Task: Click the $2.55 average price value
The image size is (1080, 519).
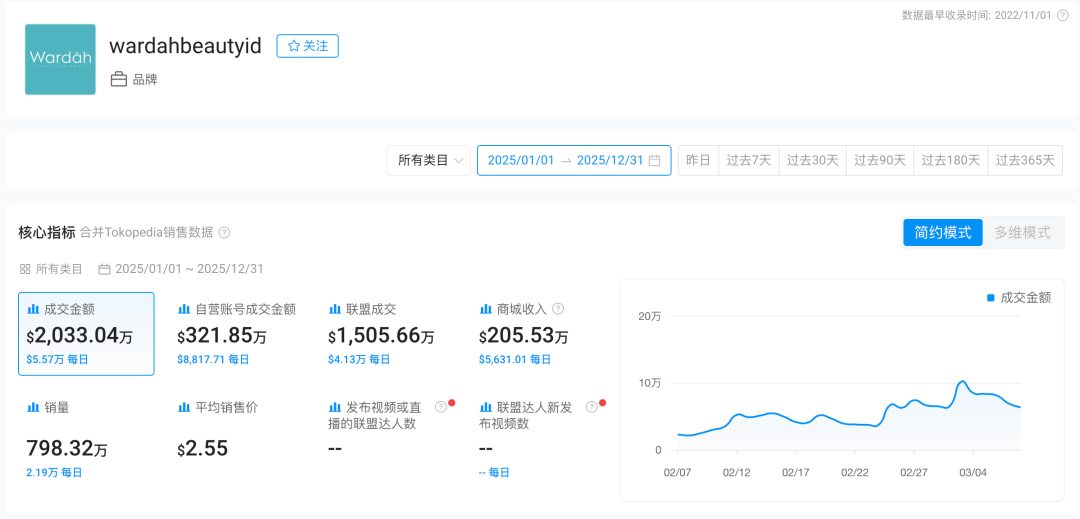Action: 202,449
